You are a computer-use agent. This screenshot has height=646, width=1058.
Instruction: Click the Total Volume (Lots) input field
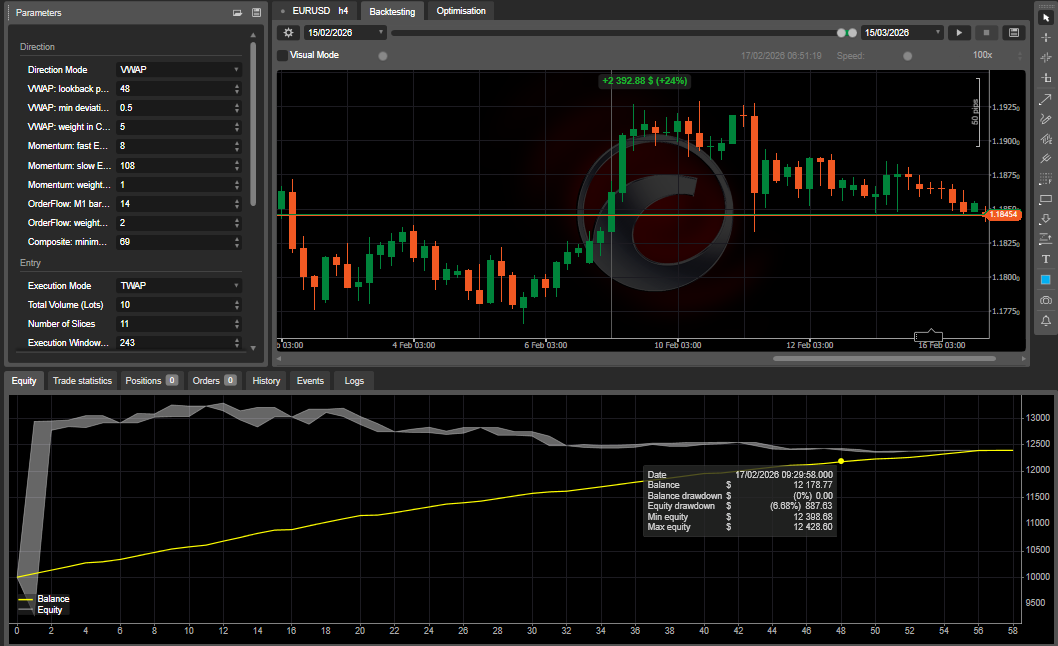[x=173, y=304]
